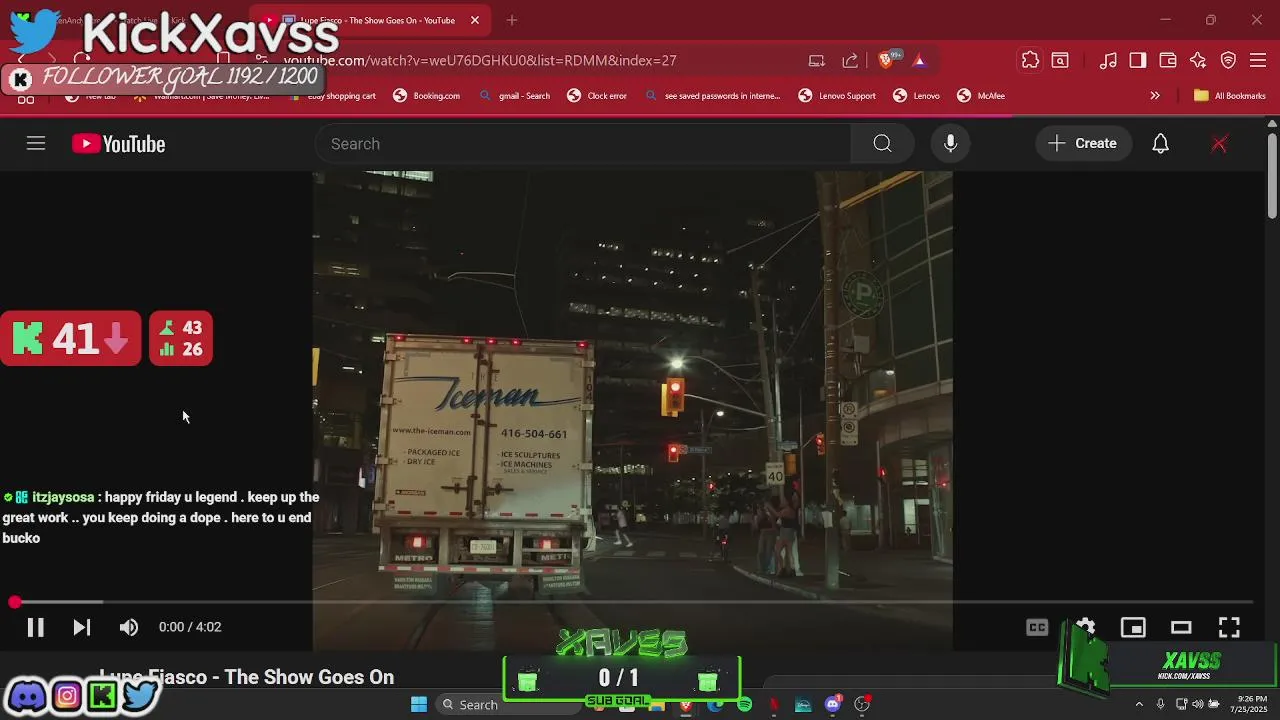Click the red playhead scrubber dot
The image size is (1280, 720).
(x=14, y=602)
